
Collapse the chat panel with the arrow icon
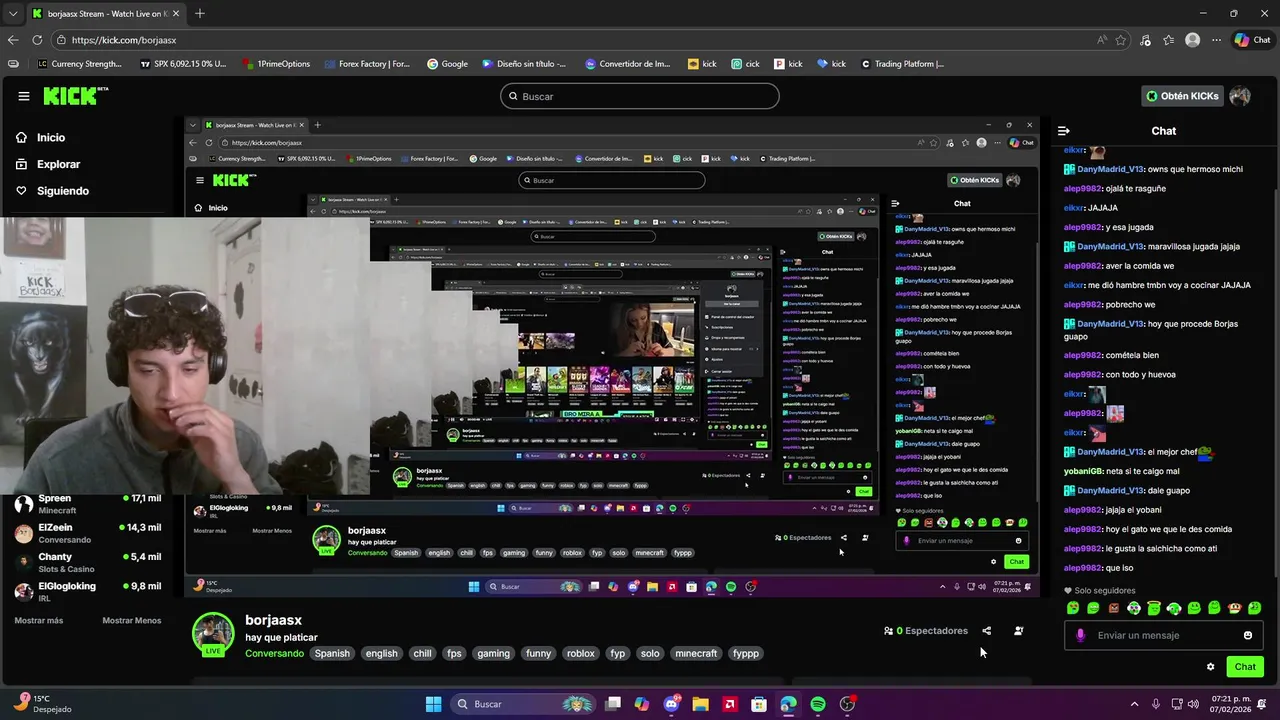1064,131
